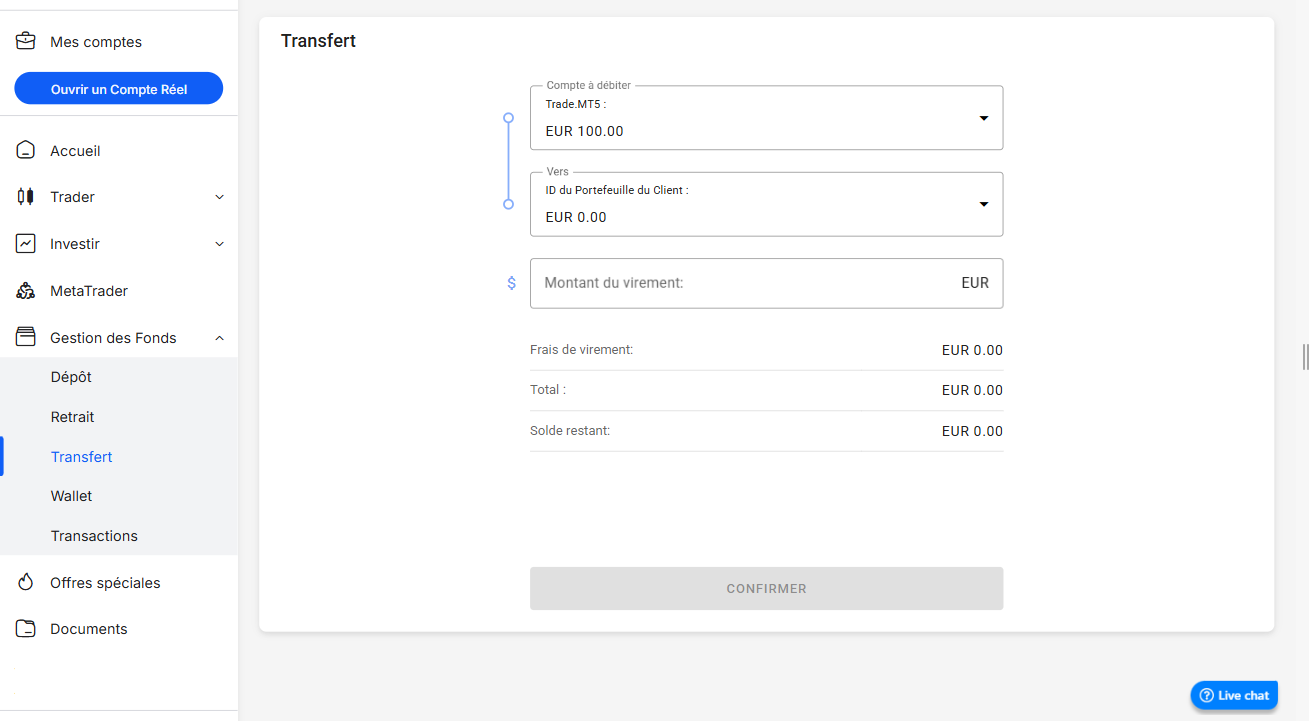1309x721 pixels.
Task: Click the MetaTrader logo icon
Action: 26,291
